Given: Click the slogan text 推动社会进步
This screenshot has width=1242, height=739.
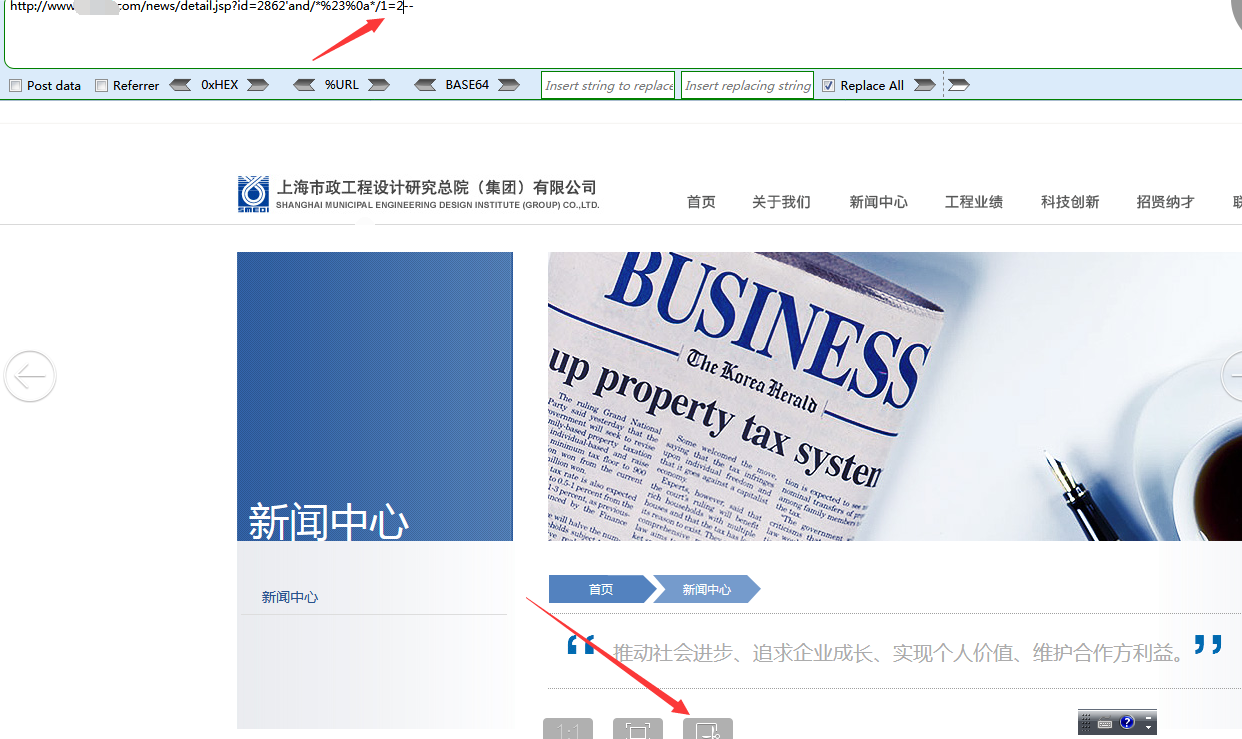Looking at the screenshot, I should click(672, 653).
